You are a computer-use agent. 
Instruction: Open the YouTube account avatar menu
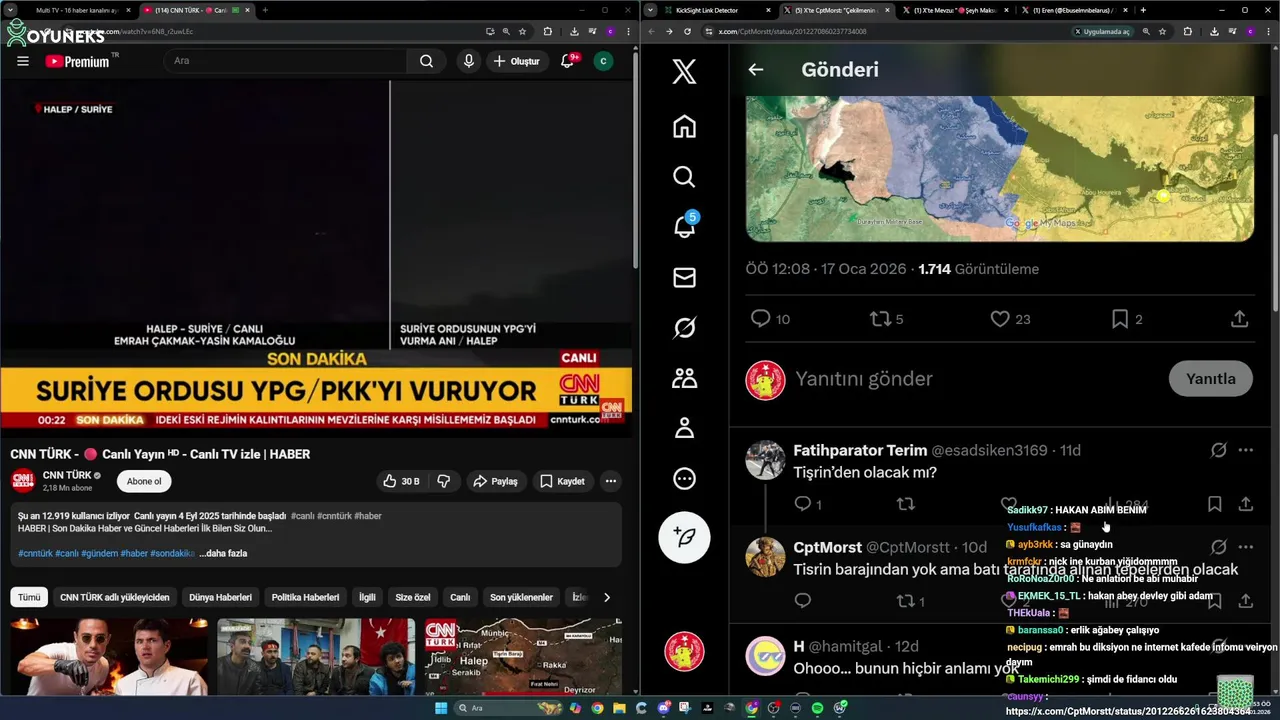coord(603,61)
